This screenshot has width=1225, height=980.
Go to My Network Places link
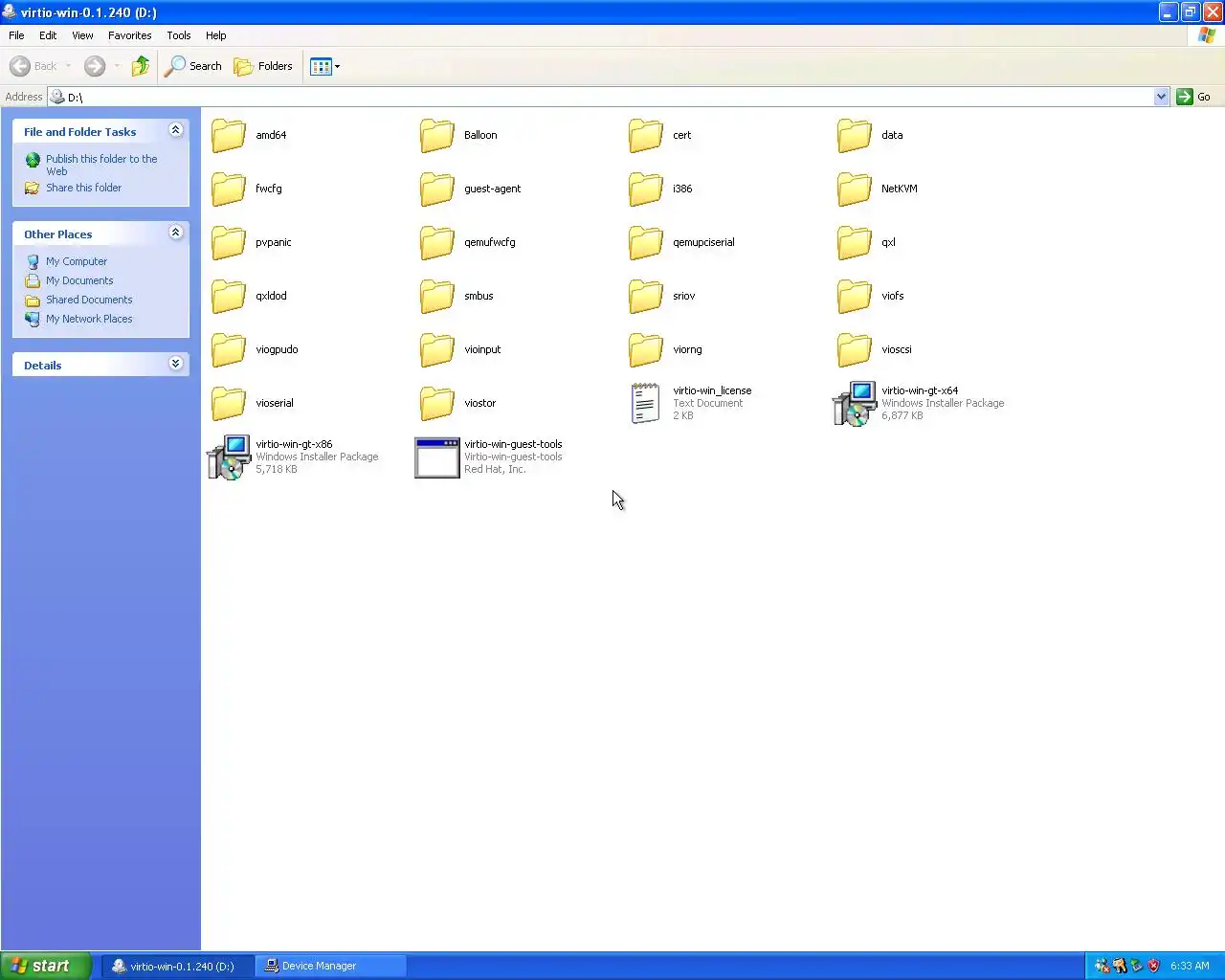(89, 319)
